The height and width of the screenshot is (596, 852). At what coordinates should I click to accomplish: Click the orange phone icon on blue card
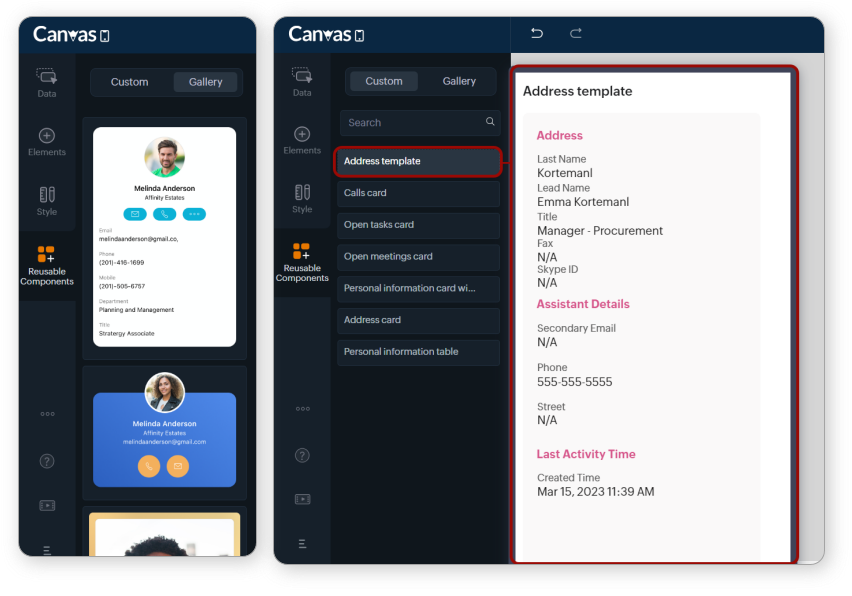(x=149, y=466)
